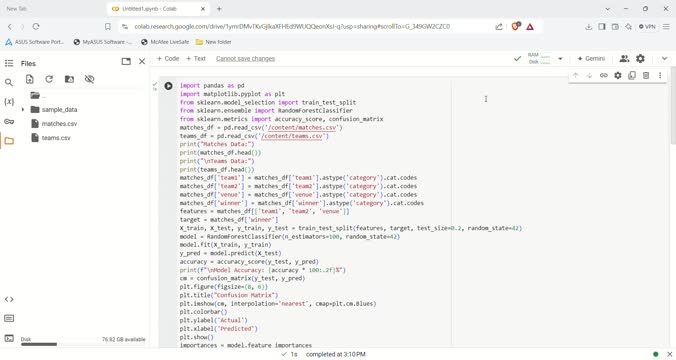
Task: Mount Google Drive folder icon
Action: click(x=69, y=79)
